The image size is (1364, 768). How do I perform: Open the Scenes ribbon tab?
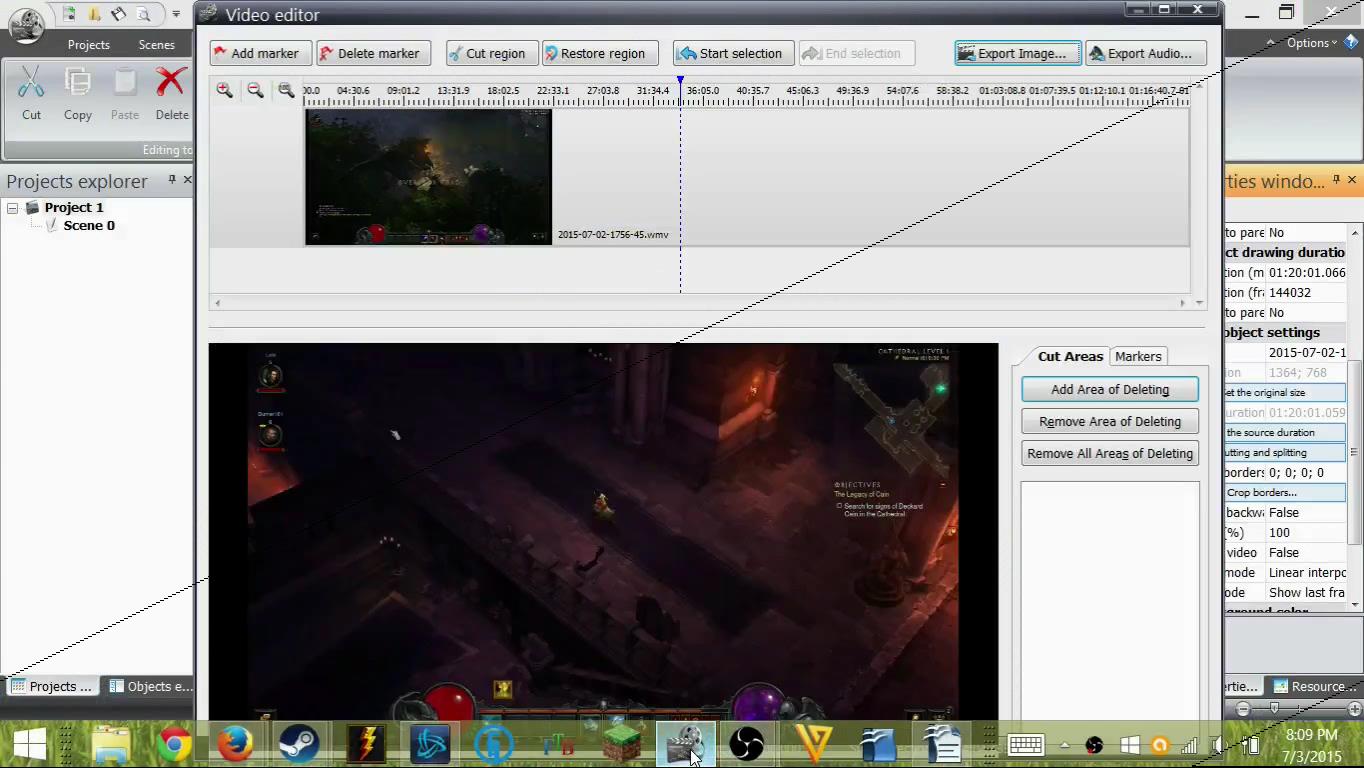point(156,44)
